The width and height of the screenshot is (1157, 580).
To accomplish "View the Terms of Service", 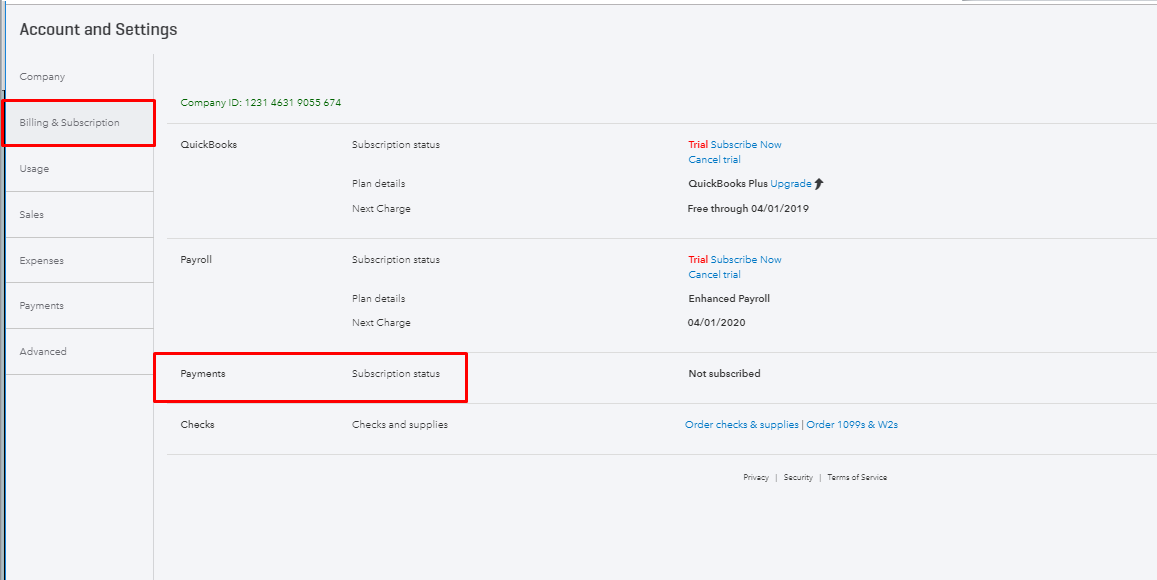I will tap(856, 477).
